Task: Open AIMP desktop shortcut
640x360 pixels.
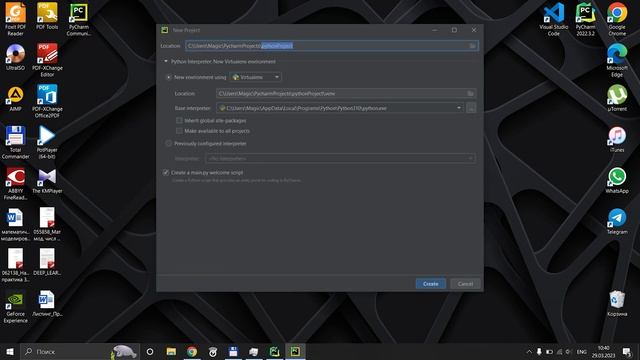Action: point(16,98)
